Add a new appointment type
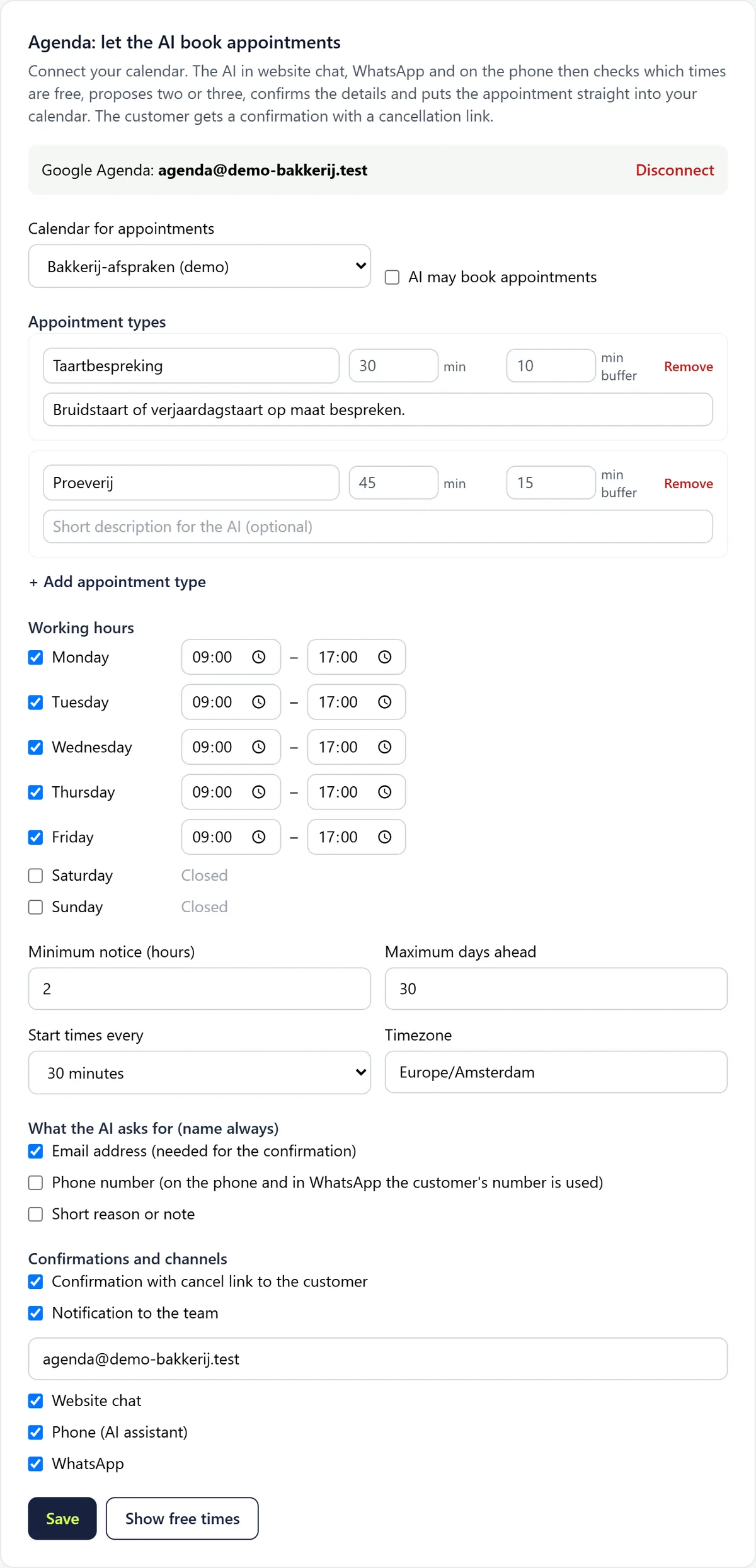Viewport: 756px width, 1568px height. point(117,582)
